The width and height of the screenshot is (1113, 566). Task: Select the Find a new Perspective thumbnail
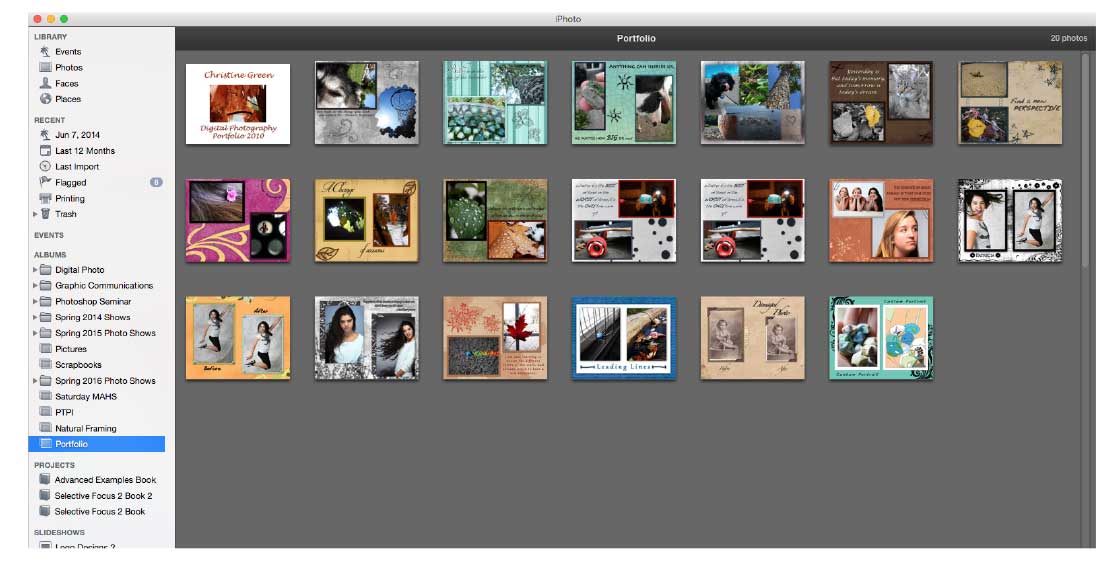(1010, 103)
